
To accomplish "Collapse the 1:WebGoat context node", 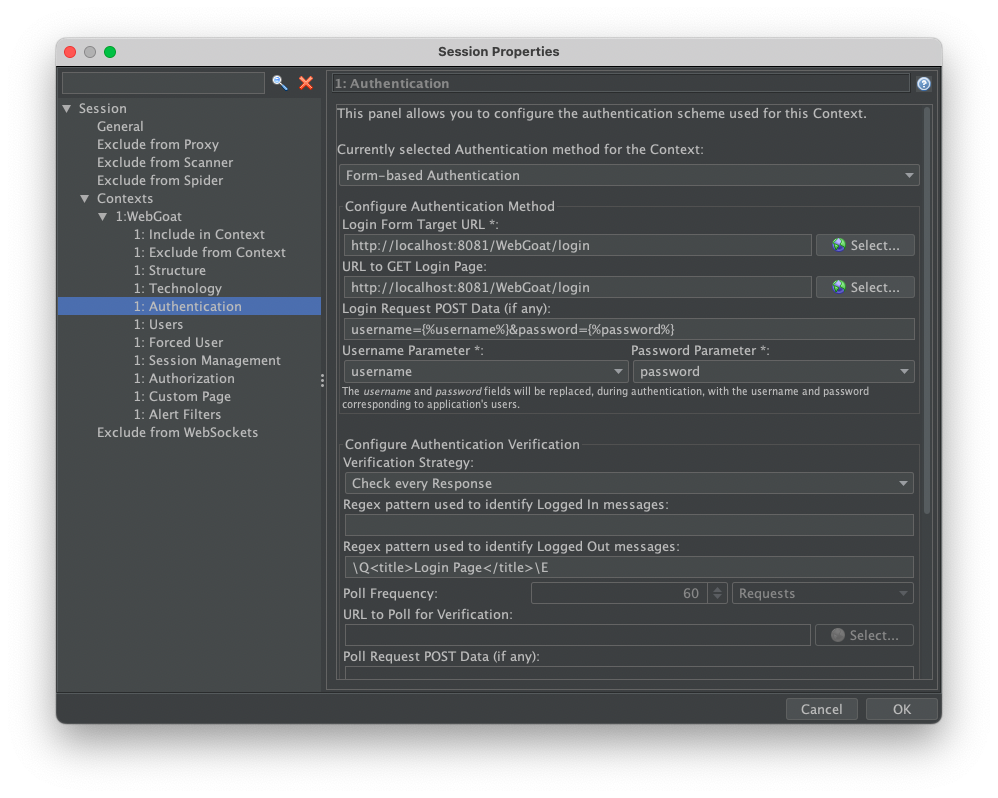I will coord(103,216).
